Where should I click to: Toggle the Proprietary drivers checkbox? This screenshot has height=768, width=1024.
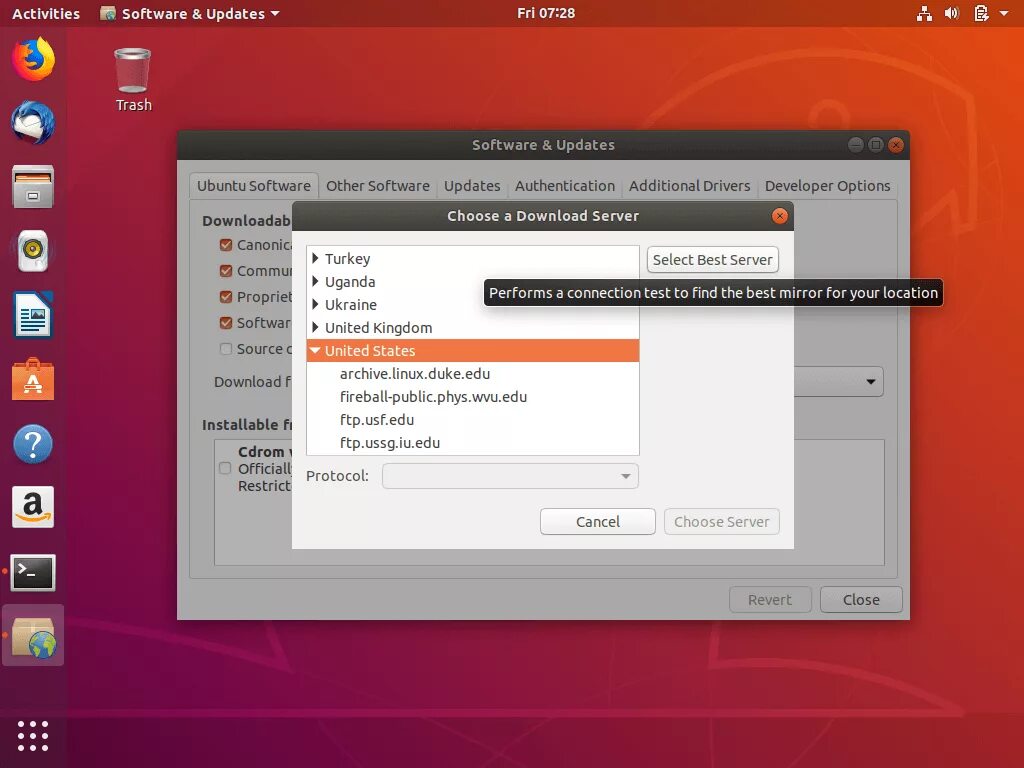(226, 296)
